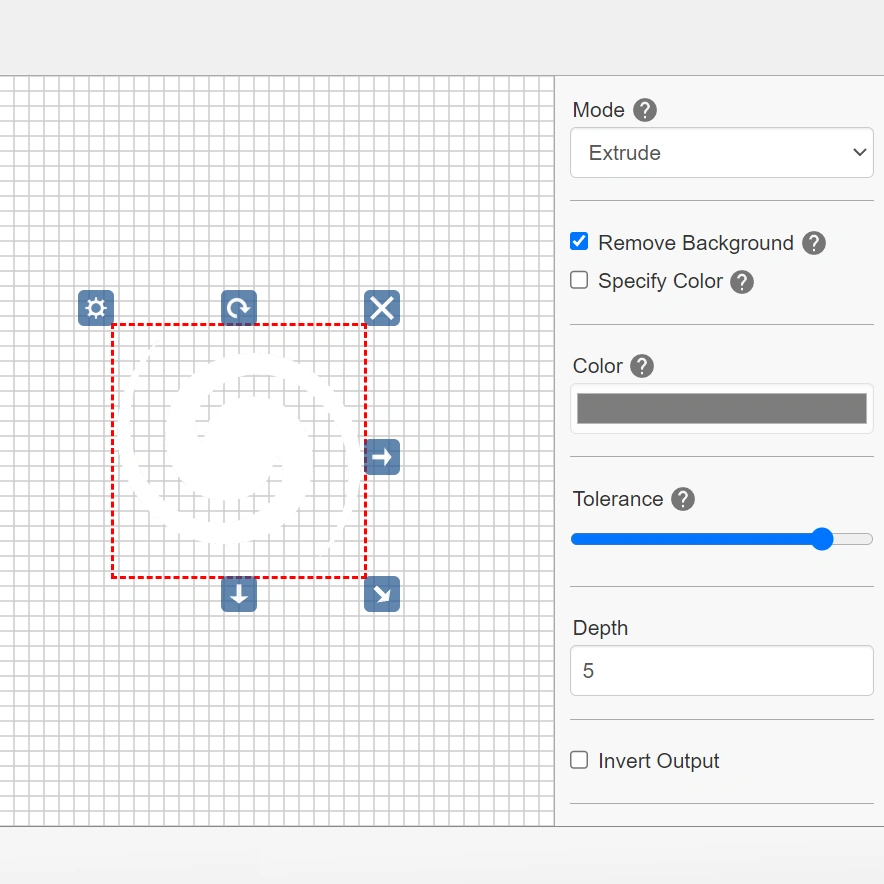Open the Tolerance help tooltip icon
The image size is (884, 884).
click(x=682, y=499)
